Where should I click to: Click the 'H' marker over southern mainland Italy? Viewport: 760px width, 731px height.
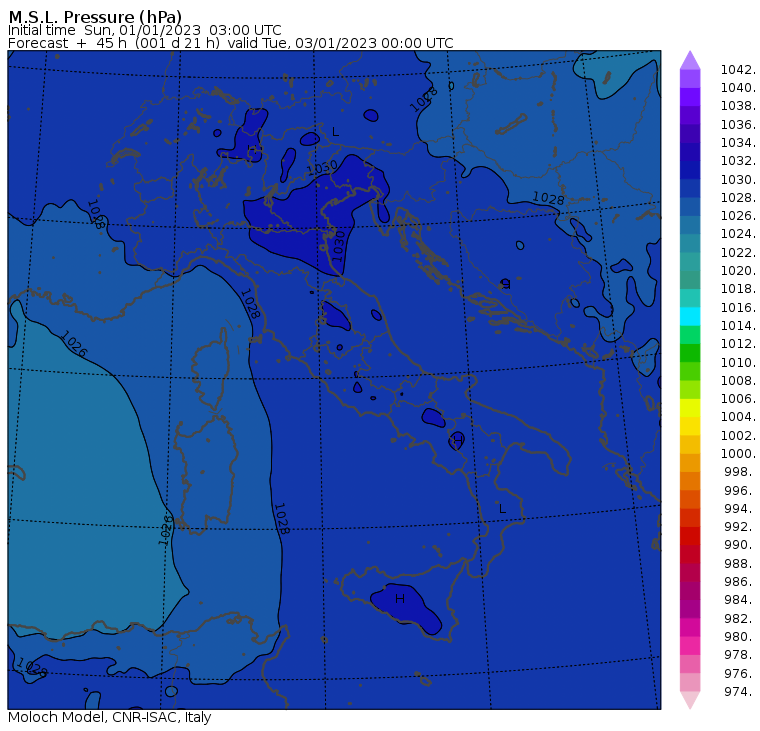click(457, 441)
